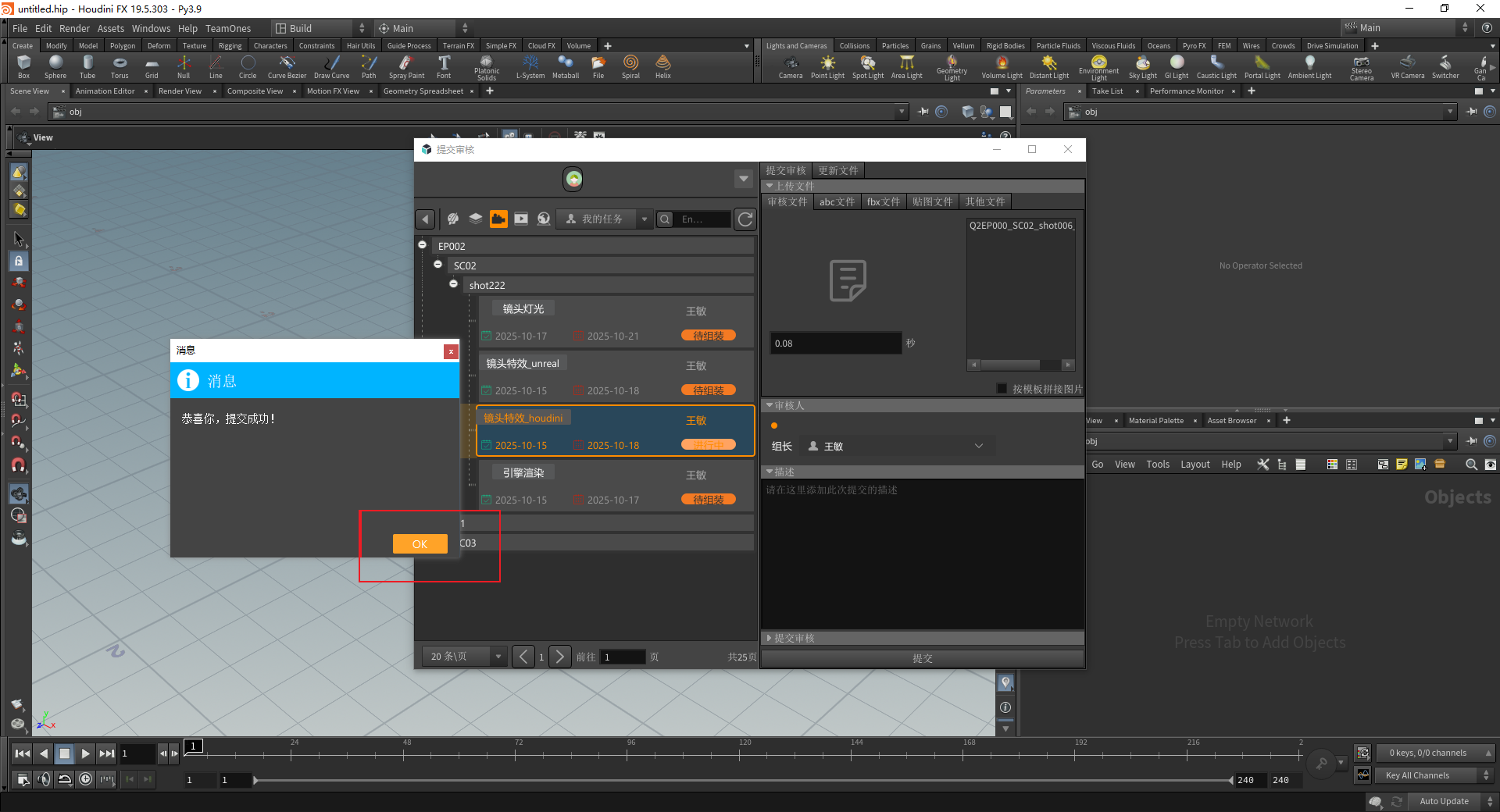Click the refresh icon in task panel
Screen dimensions: 1500x812
tap(745, 219)
